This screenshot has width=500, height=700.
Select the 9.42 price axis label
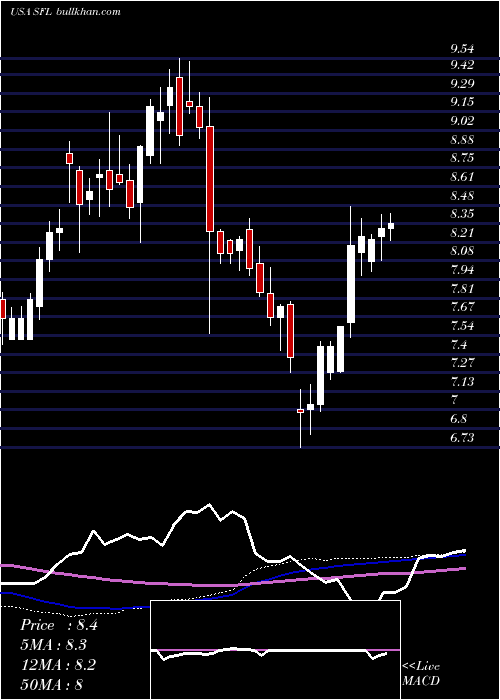point(462,65)
